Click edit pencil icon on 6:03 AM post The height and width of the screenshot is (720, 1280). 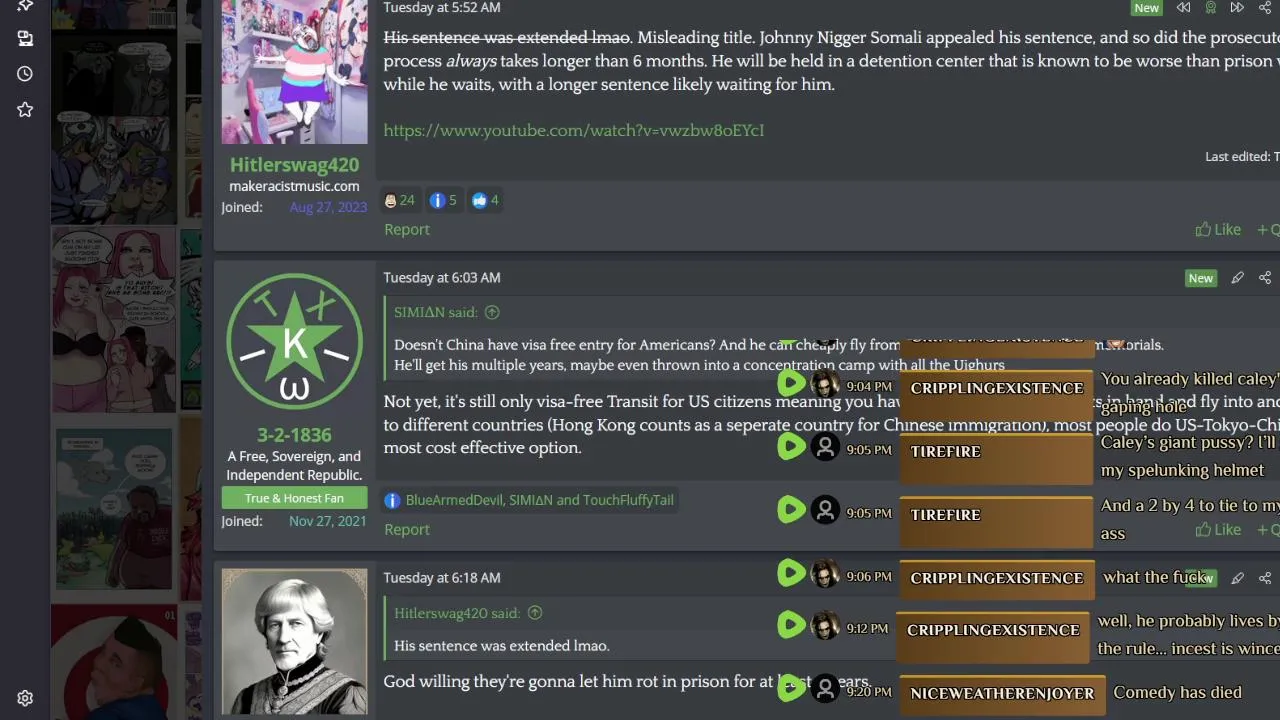tap(1237, 278)
